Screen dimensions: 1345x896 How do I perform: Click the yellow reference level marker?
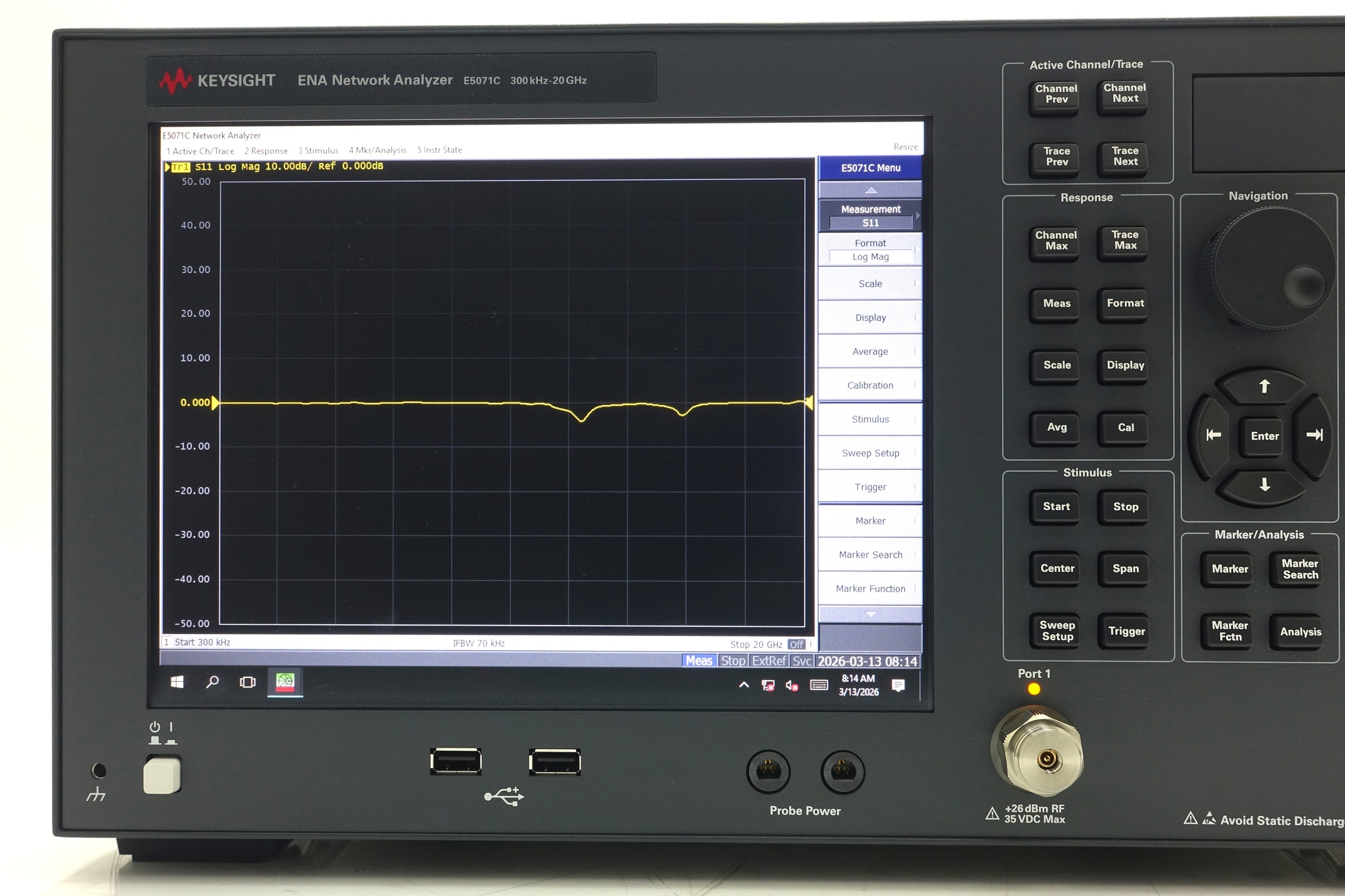click(x=215, y=402)
